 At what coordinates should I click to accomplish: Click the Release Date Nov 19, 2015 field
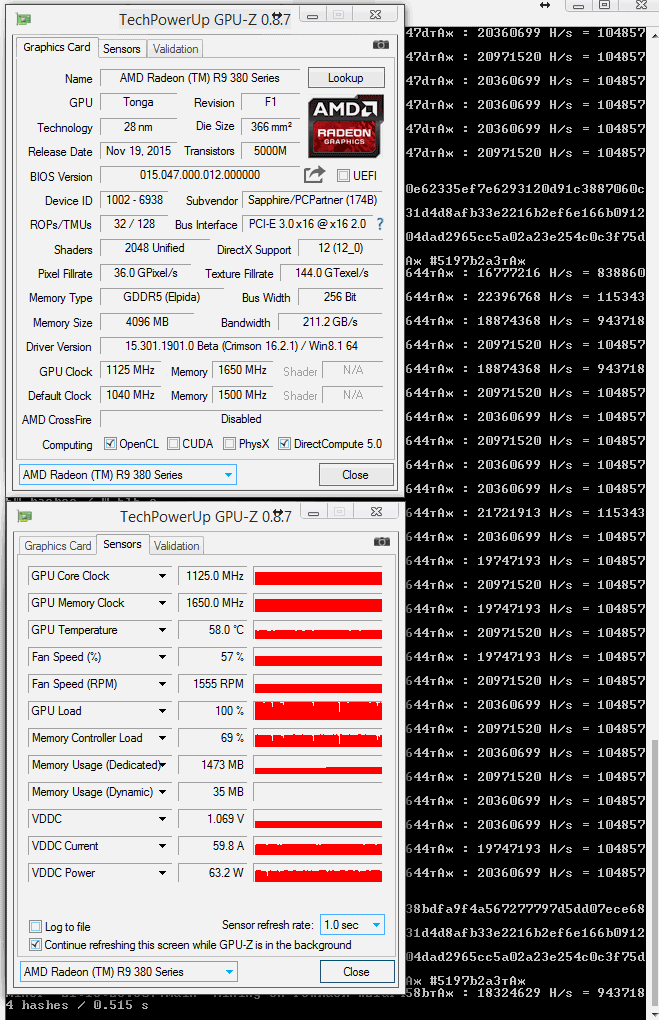click(139, 151)
